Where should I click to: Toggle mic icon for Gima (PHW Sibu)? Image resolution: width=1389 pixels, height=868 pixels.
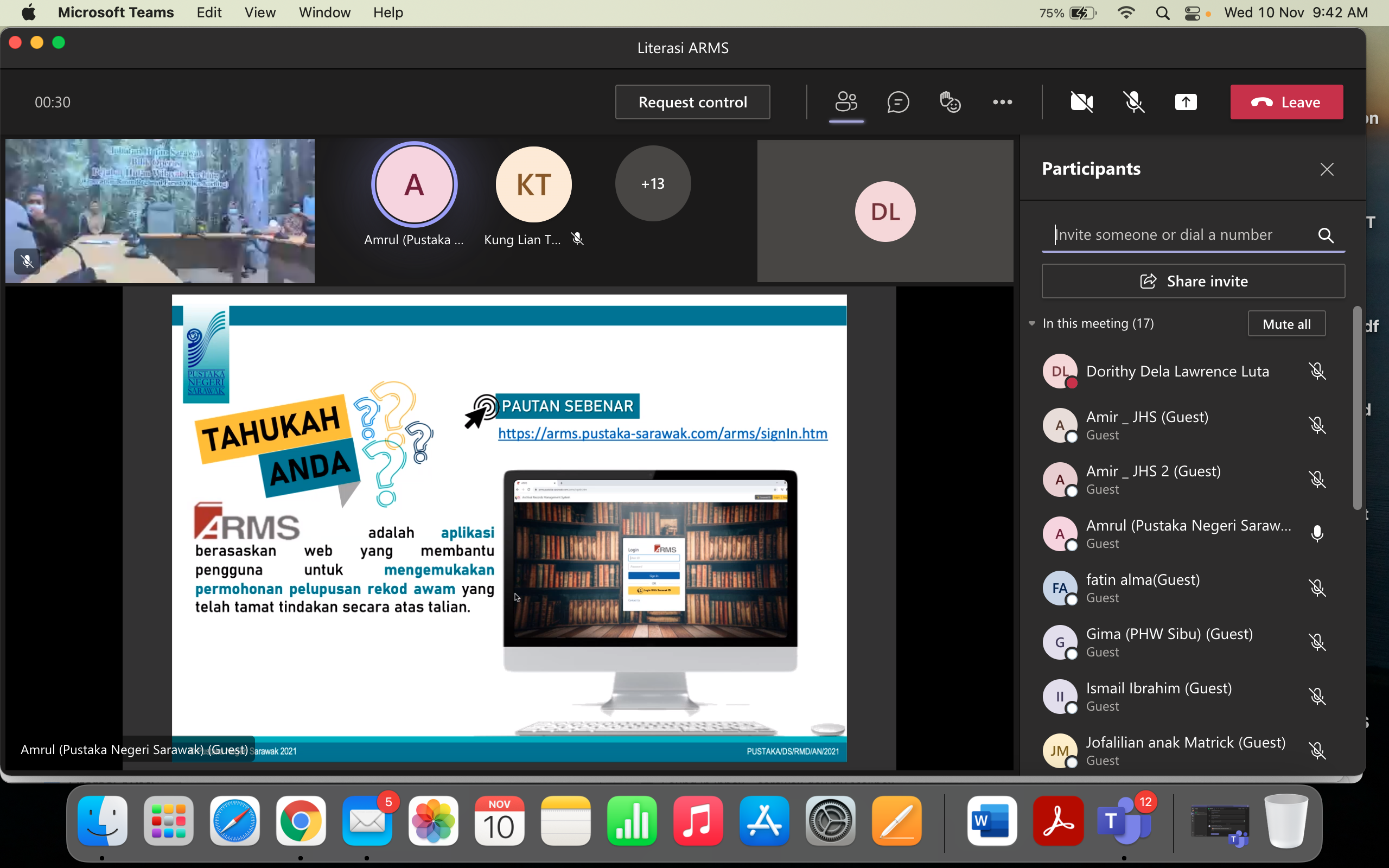tap(1317, 642)
